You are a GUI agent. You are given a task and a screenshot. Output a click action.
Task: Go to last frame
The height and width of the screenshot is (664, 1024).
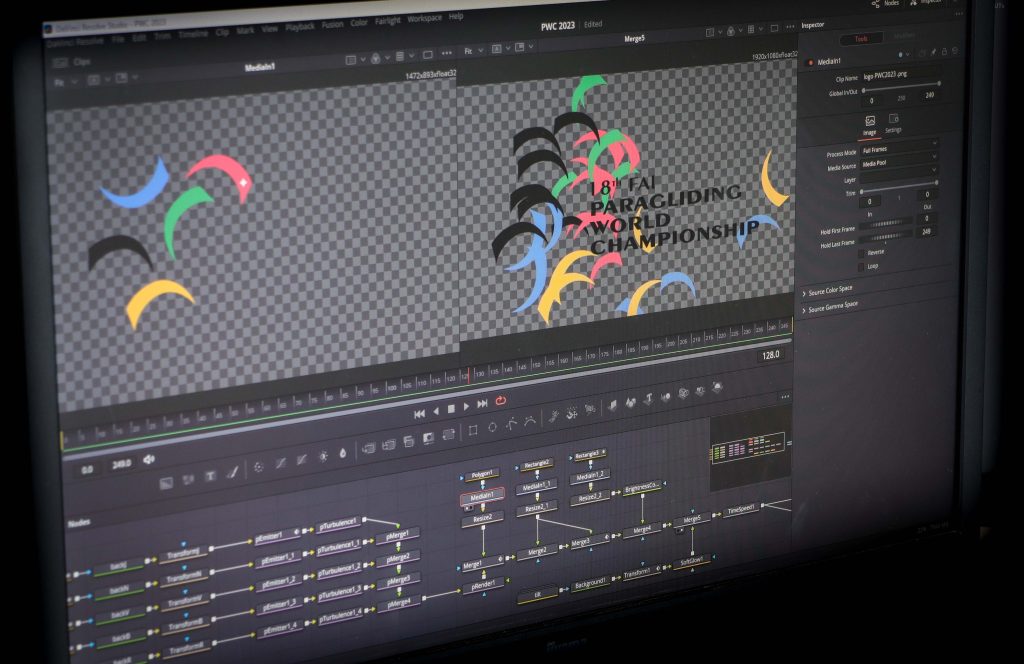click(483, 404)
